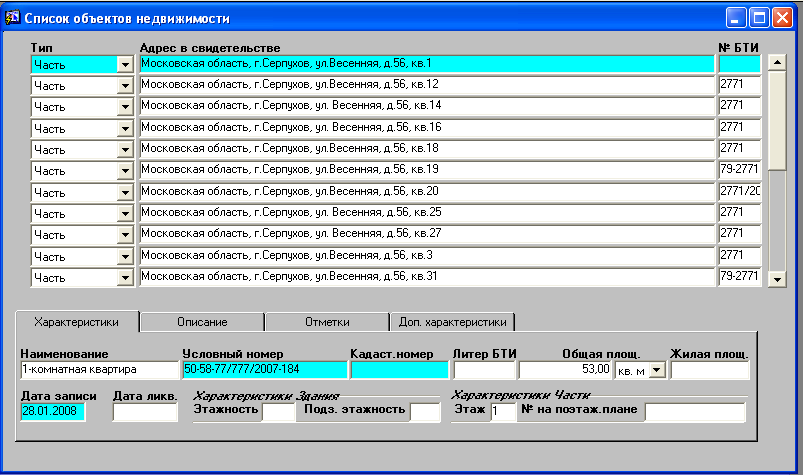Viewport: 803px width, 475px height.
Task: Select the address field ending кв.14
Action: (x=427, y=106)
